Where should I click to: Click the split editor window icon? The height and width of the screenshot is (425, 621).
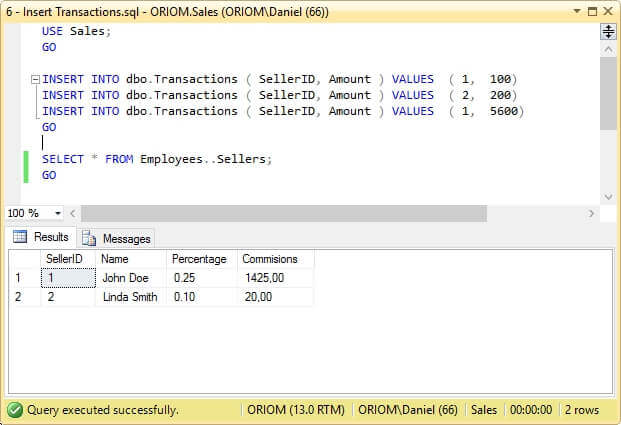click(608, 31)
